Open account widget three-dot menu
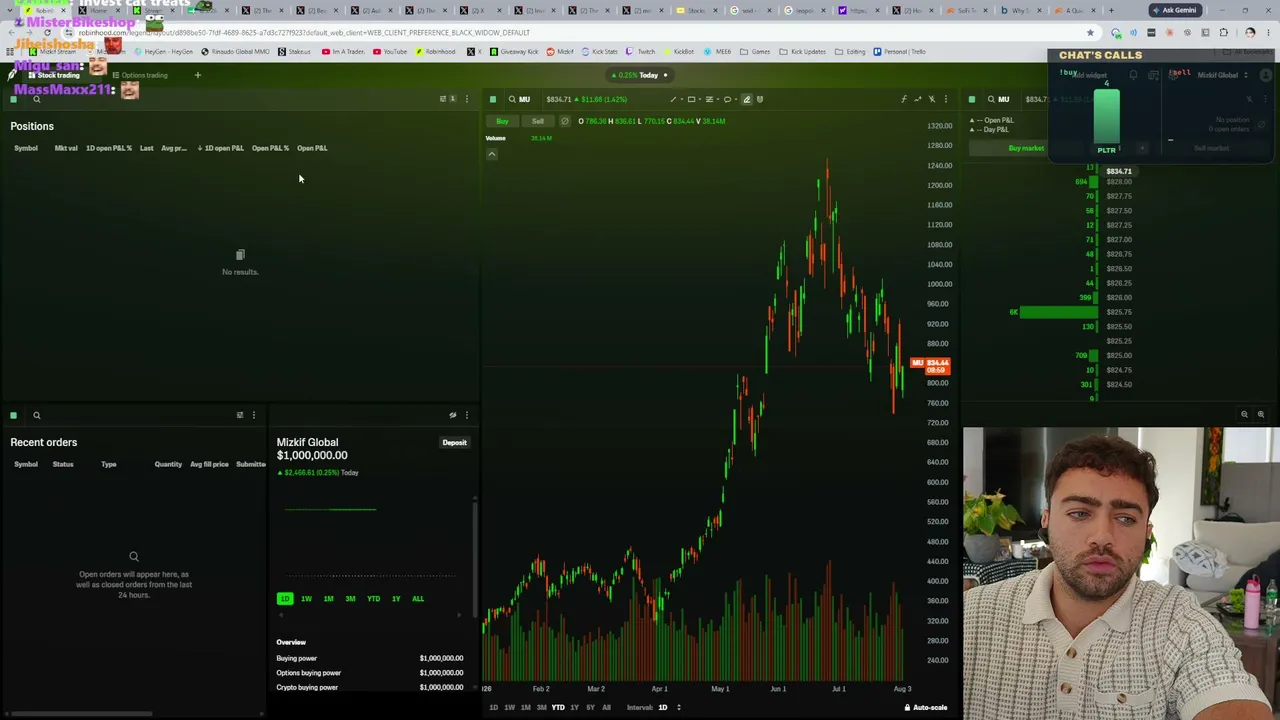 coord(467,415)
